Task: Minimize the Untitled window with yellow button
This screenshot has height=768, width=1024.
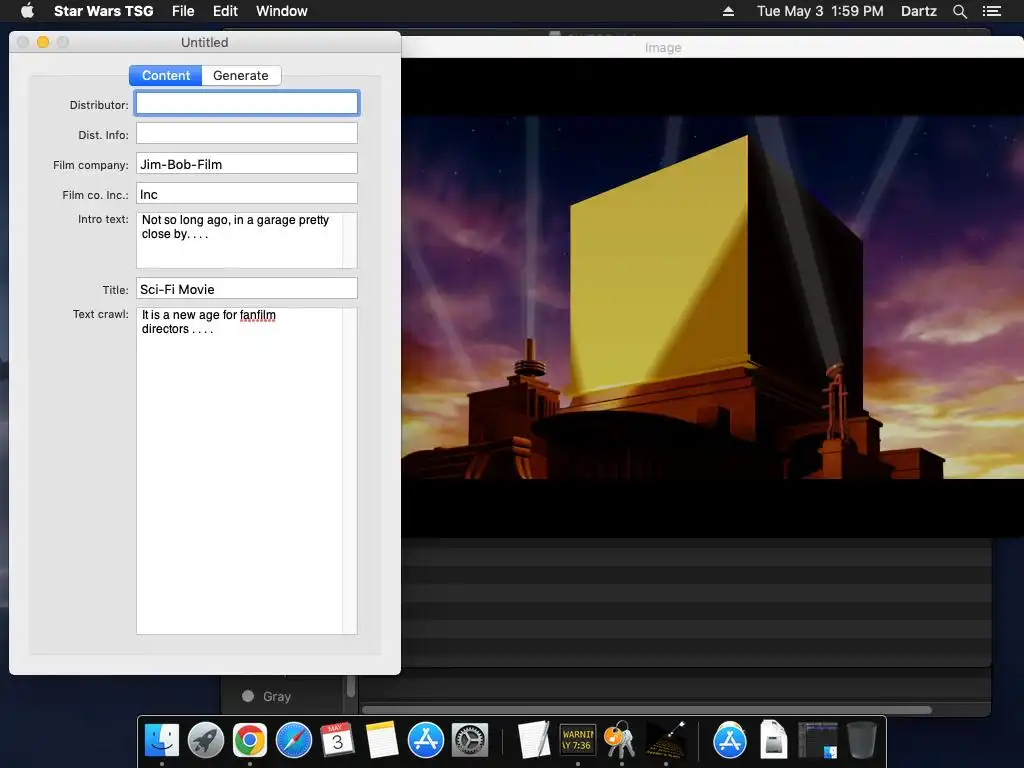Action: tap(43, 42)
